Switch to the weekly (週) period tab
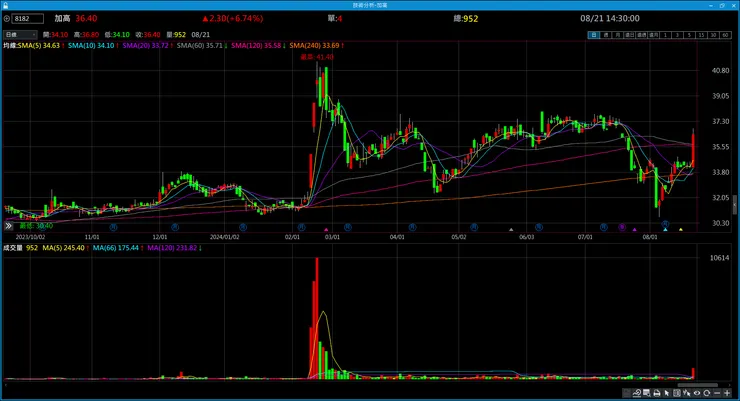 (605, 35)
